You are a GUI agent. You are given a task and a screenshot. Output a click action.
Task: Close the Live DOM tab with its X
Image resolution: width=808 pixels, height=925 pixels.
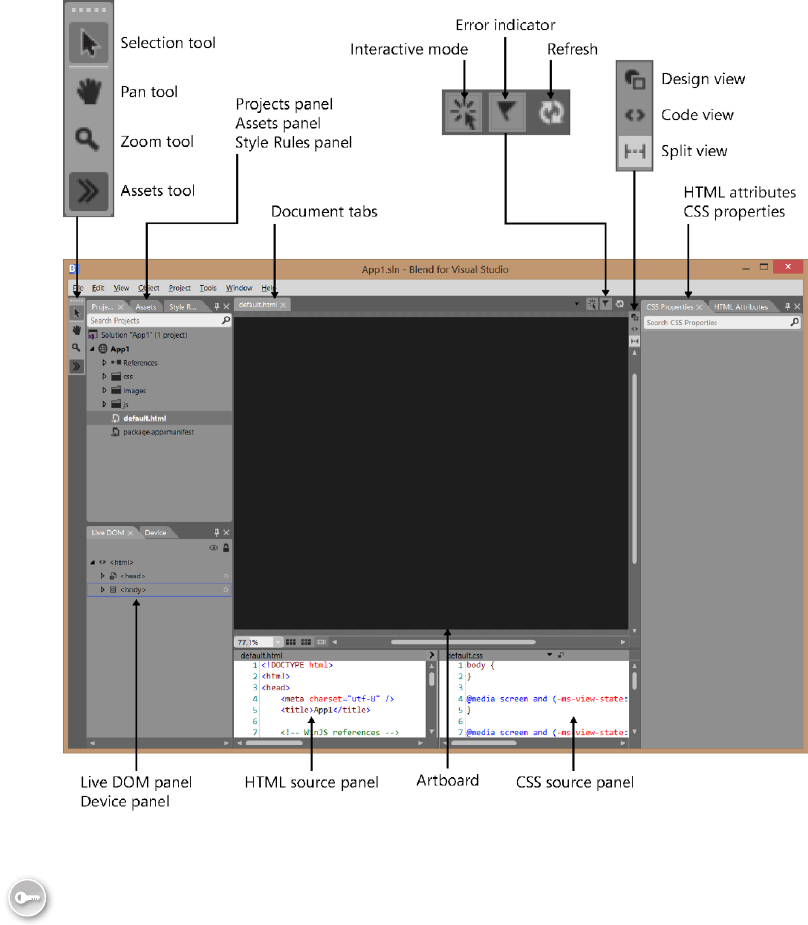point(130,533)
